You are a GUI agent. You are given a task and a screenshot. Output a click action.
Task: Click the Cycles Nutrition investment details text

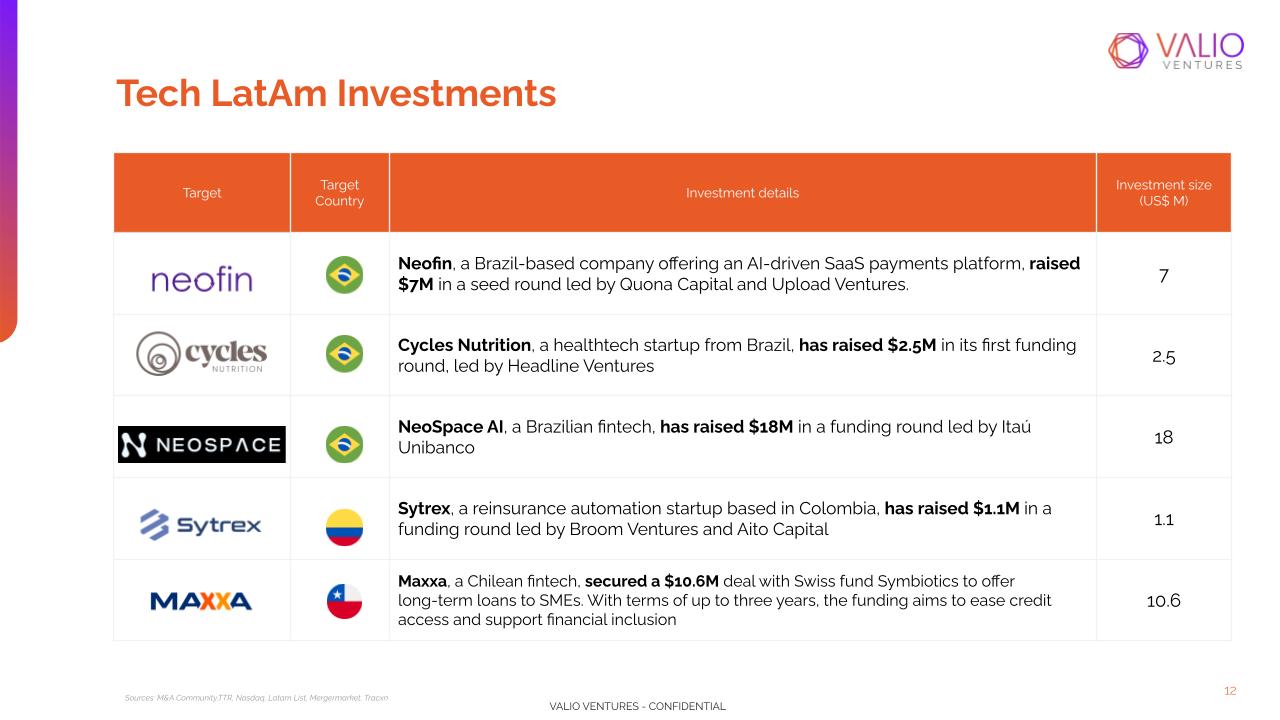737,355
